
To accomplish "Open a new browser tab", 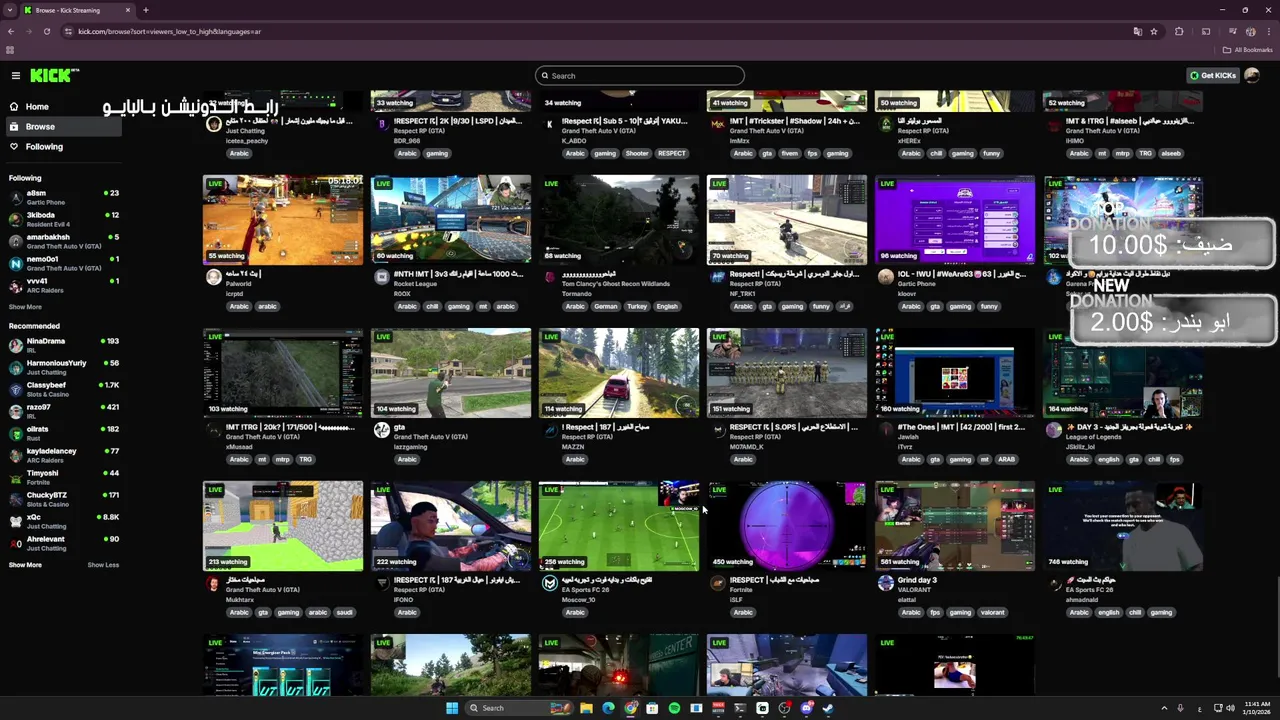I will (146, 10).
